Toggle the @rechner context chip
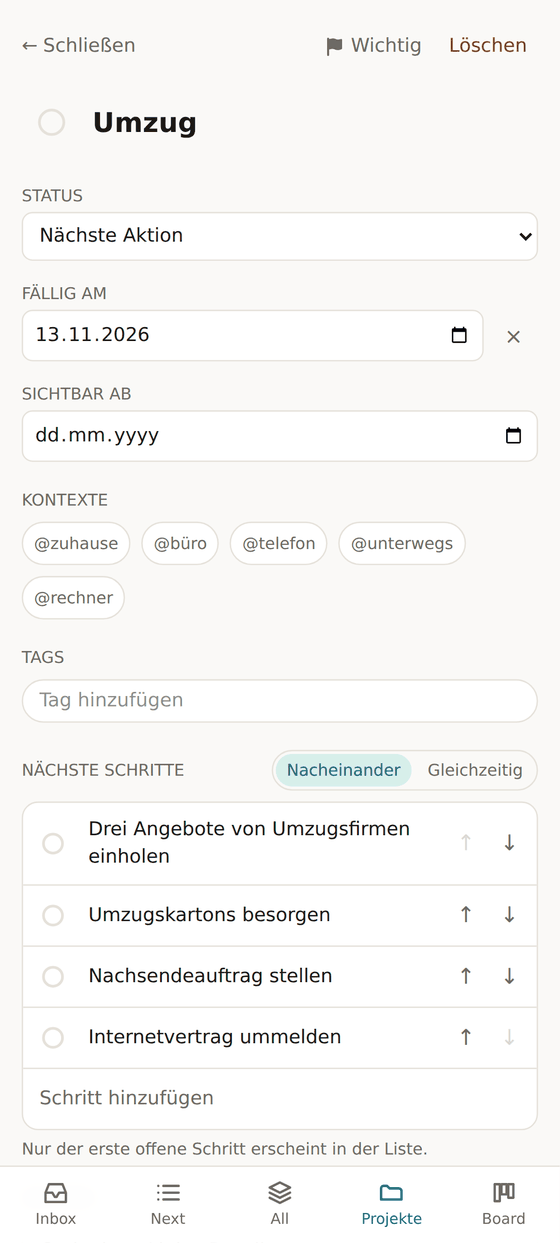 coord(74,598)
